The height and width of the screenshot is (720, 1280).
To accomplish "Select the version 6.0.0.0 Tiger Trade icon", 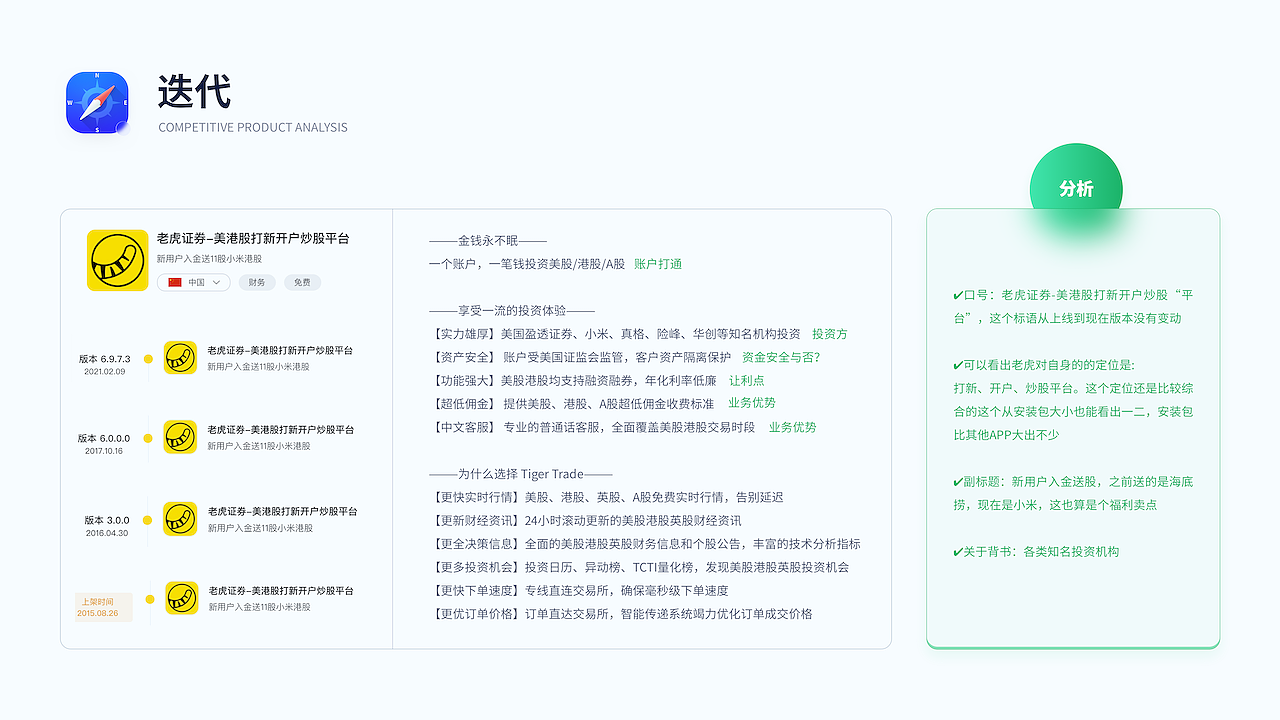I will coord(180,438).
